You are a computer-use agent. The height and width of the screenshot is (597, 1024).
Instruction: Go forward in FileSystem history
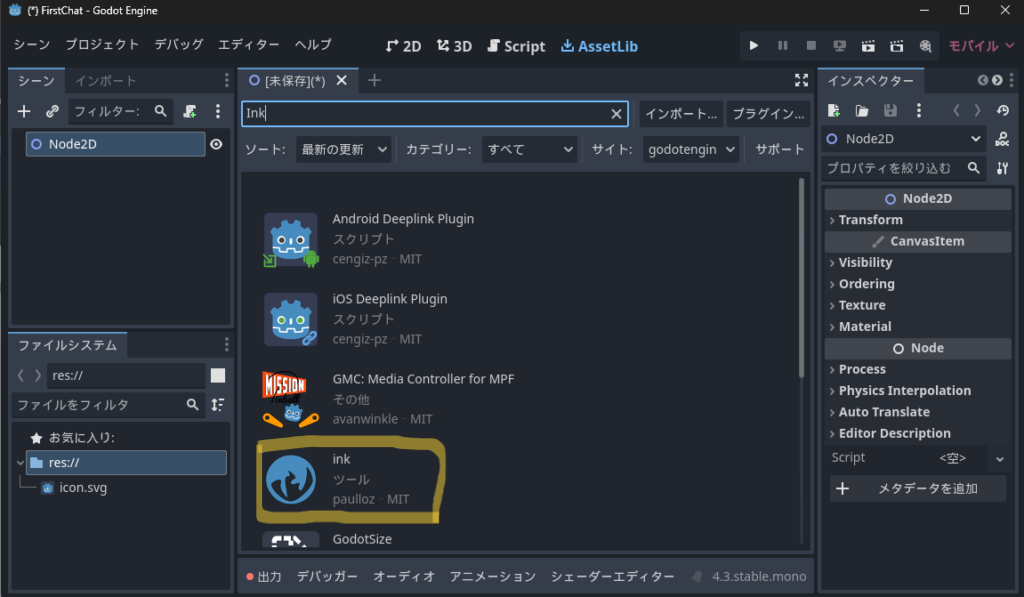38,376
